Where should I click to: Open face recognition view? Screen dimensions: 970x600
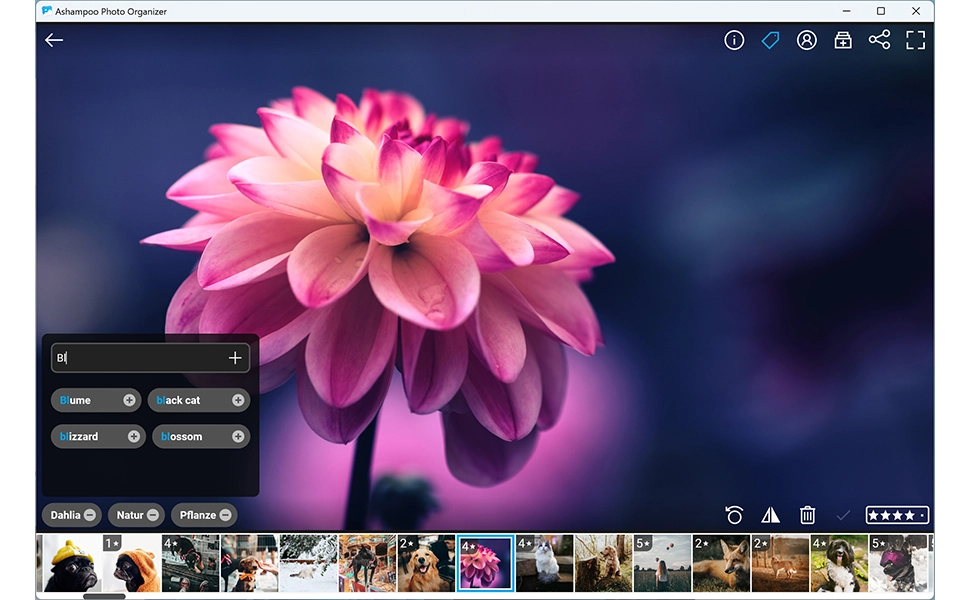807,40
